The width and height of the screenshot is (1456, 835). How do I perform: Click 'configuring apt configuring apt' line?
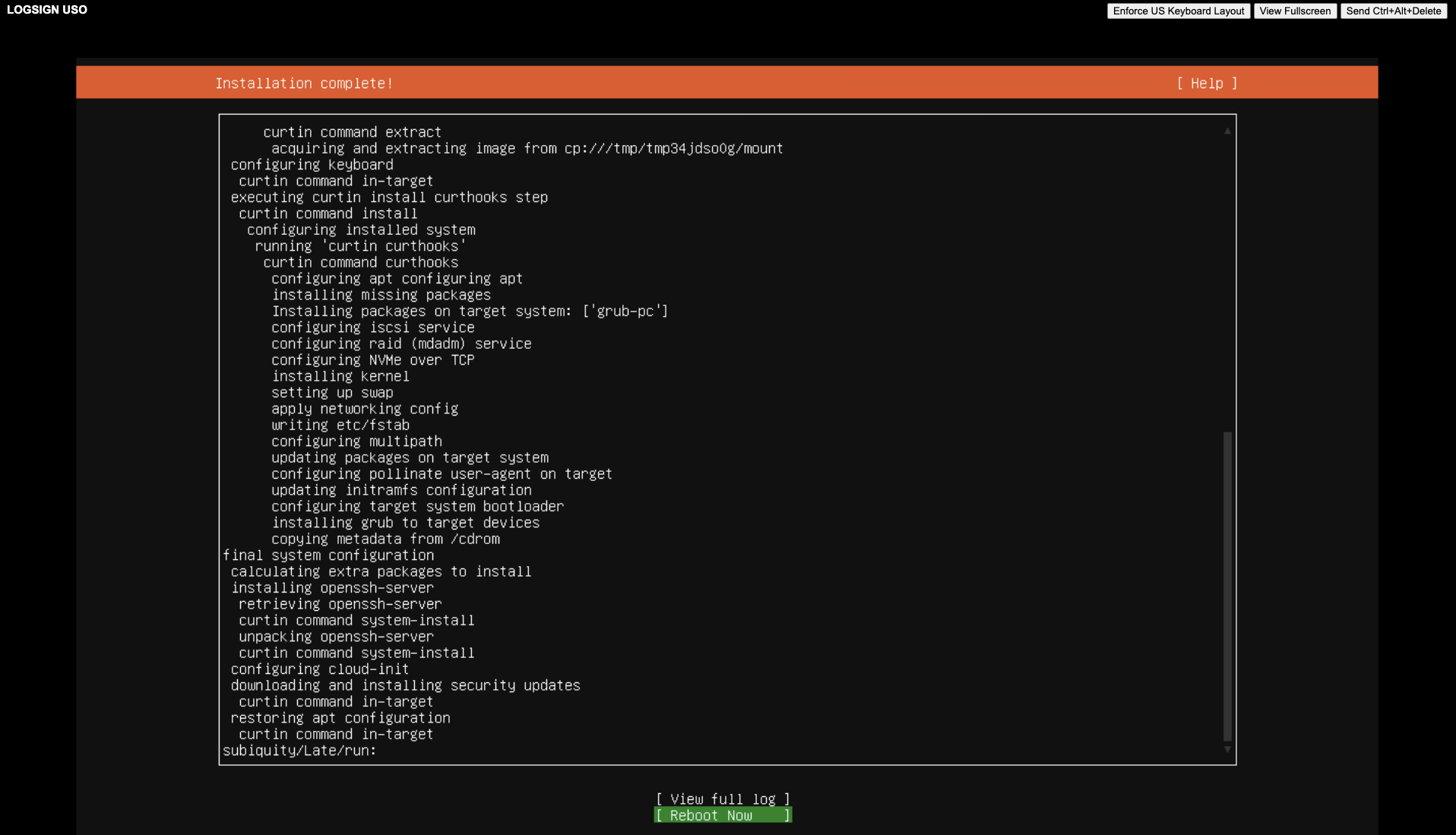[x=397, y=279]
